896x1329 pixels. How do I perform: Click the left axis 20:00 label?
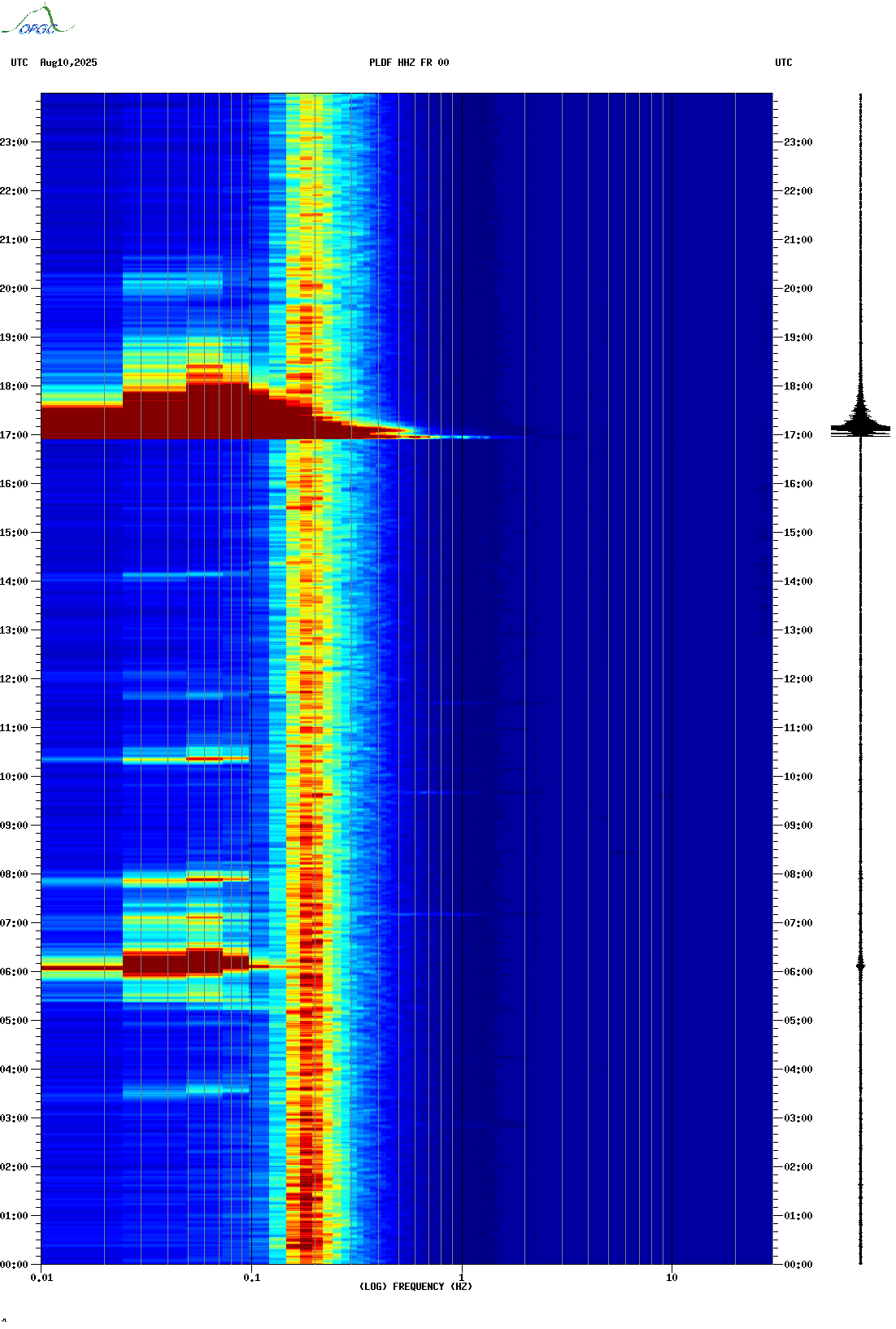coord(14,289)
